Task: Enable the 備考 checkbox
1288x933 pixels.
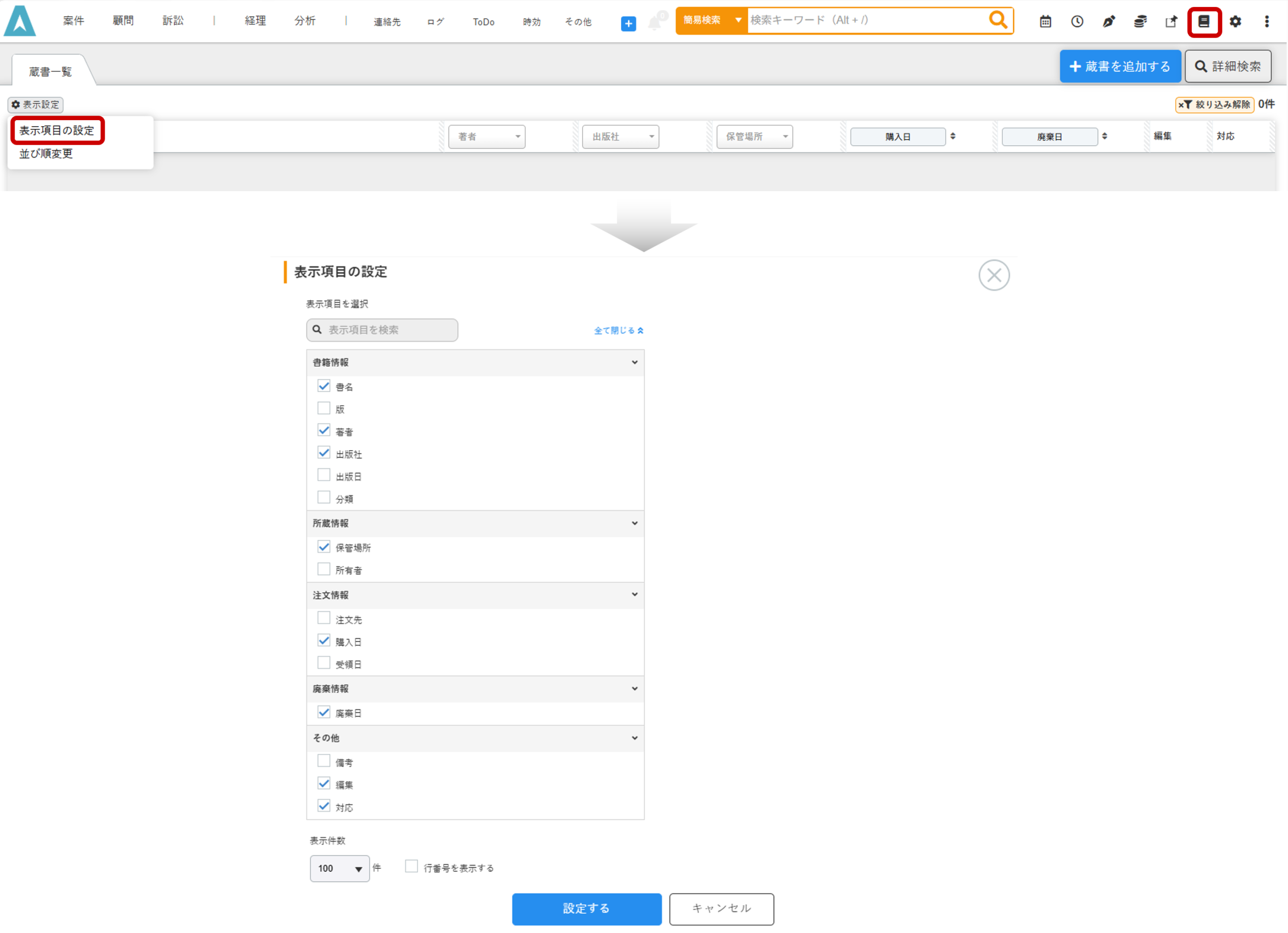Action: 324,761
